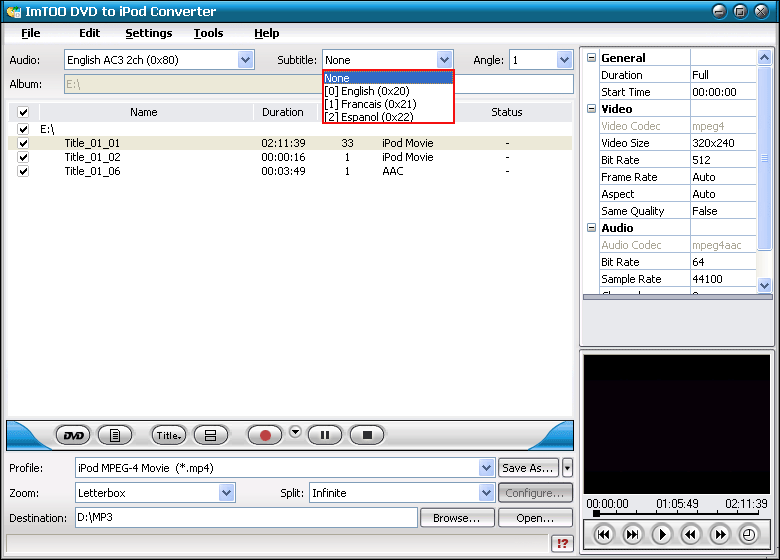The width and height of the screenshot is (780, 560).
Task: Rewind the preview video
Action: tap(690, 535)
